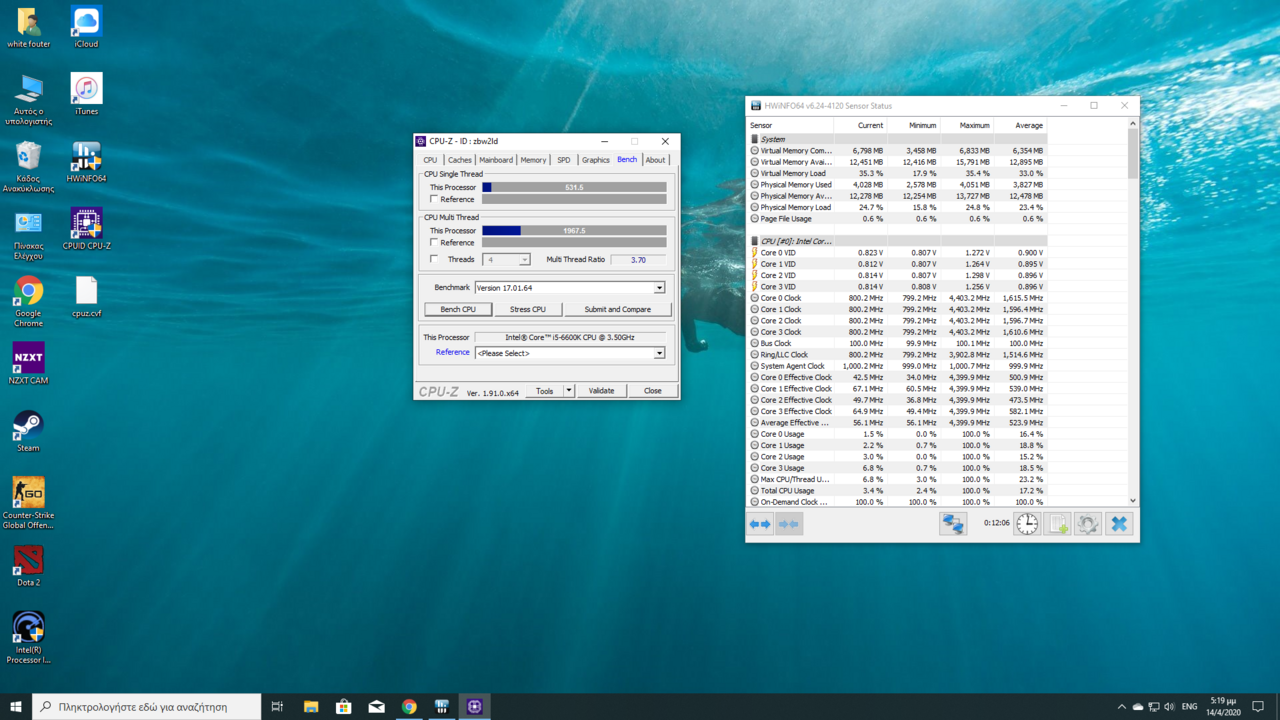Select the Google Chrome desktop shortcut
This screenshot has width=1280, height=720.
pos(28,301)
